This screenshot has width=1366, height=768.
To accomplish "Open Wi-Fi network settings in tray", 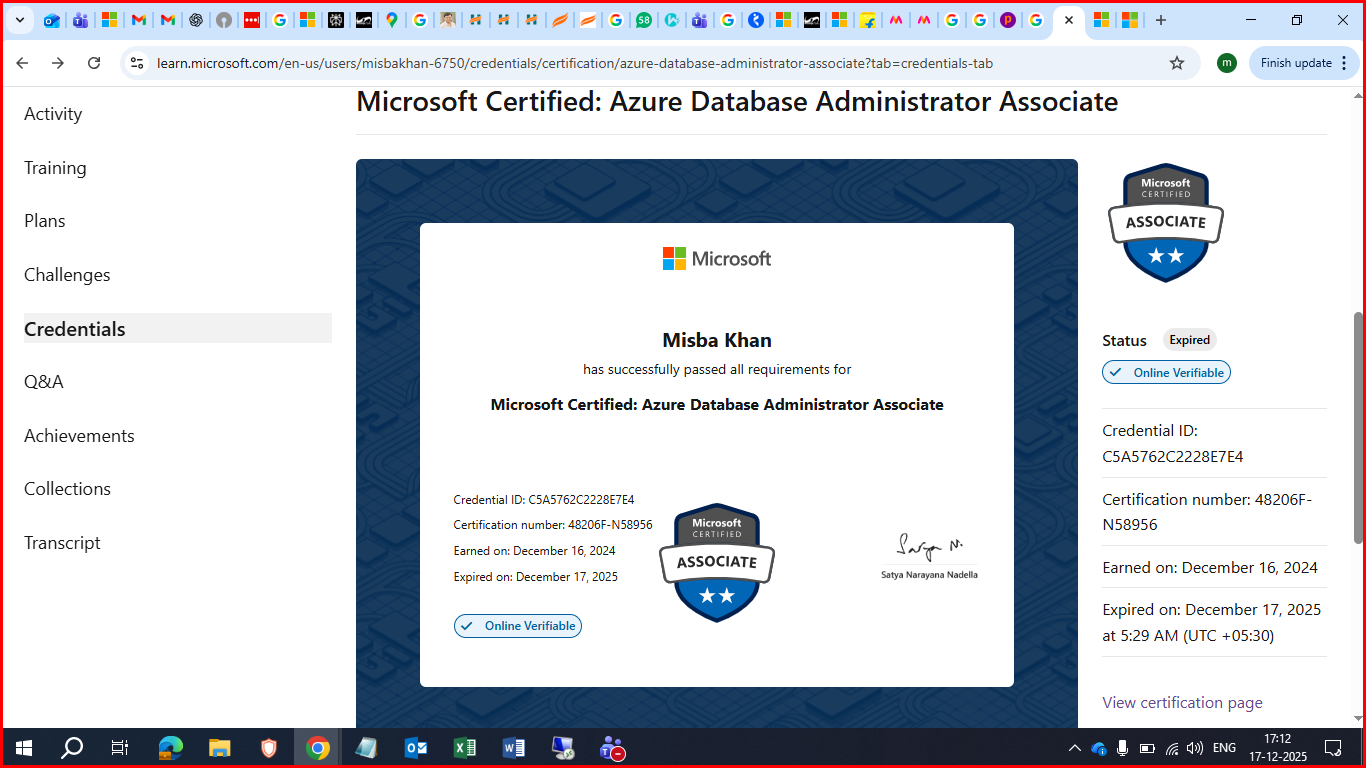I will (x=1171, y=748).
